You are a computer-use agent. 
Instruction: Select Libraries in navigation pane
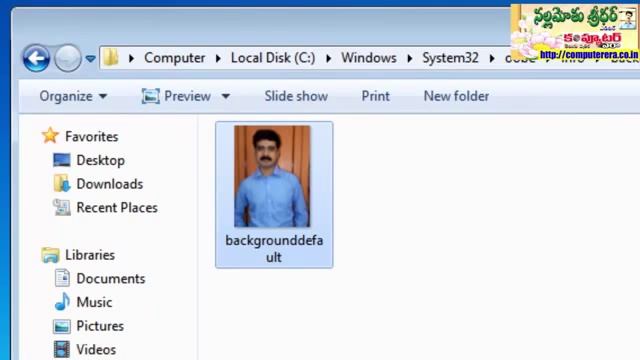(x=90, y=255)
